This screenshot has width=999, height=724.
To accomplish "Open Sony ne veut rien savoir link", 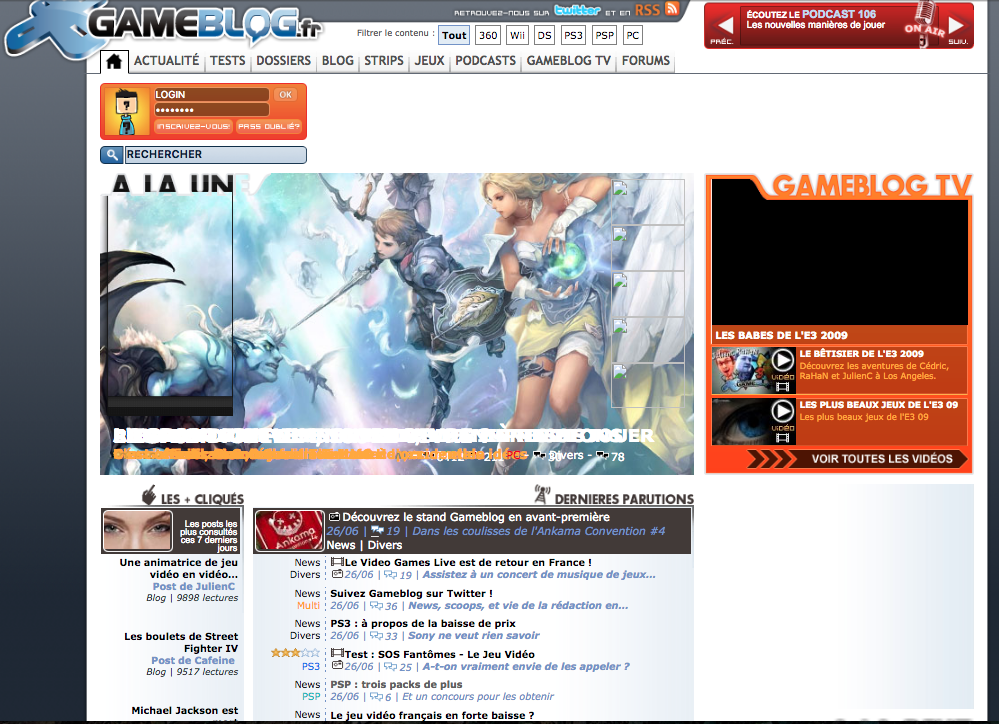I will (x=473, y=635).
